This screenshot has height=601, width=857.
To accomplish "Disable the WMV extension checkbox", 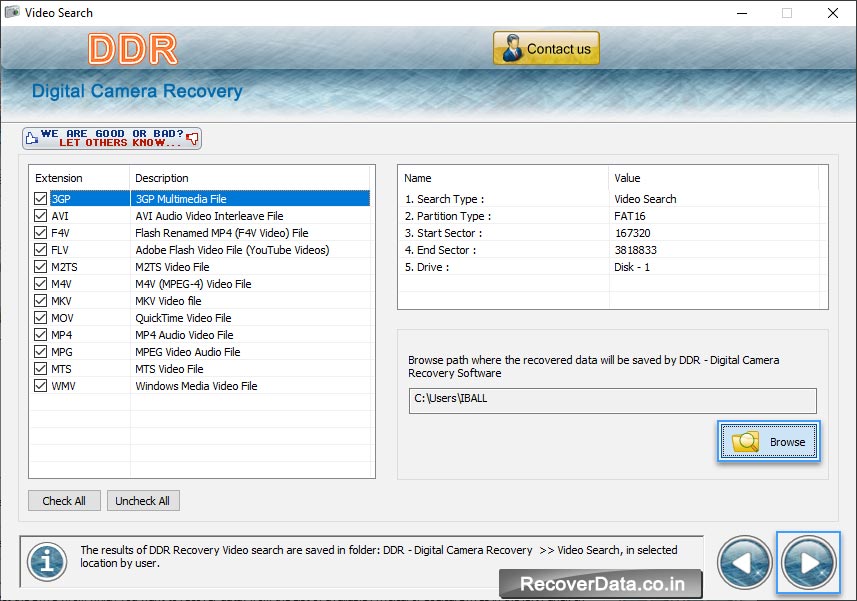I will [x=40, y=385].
